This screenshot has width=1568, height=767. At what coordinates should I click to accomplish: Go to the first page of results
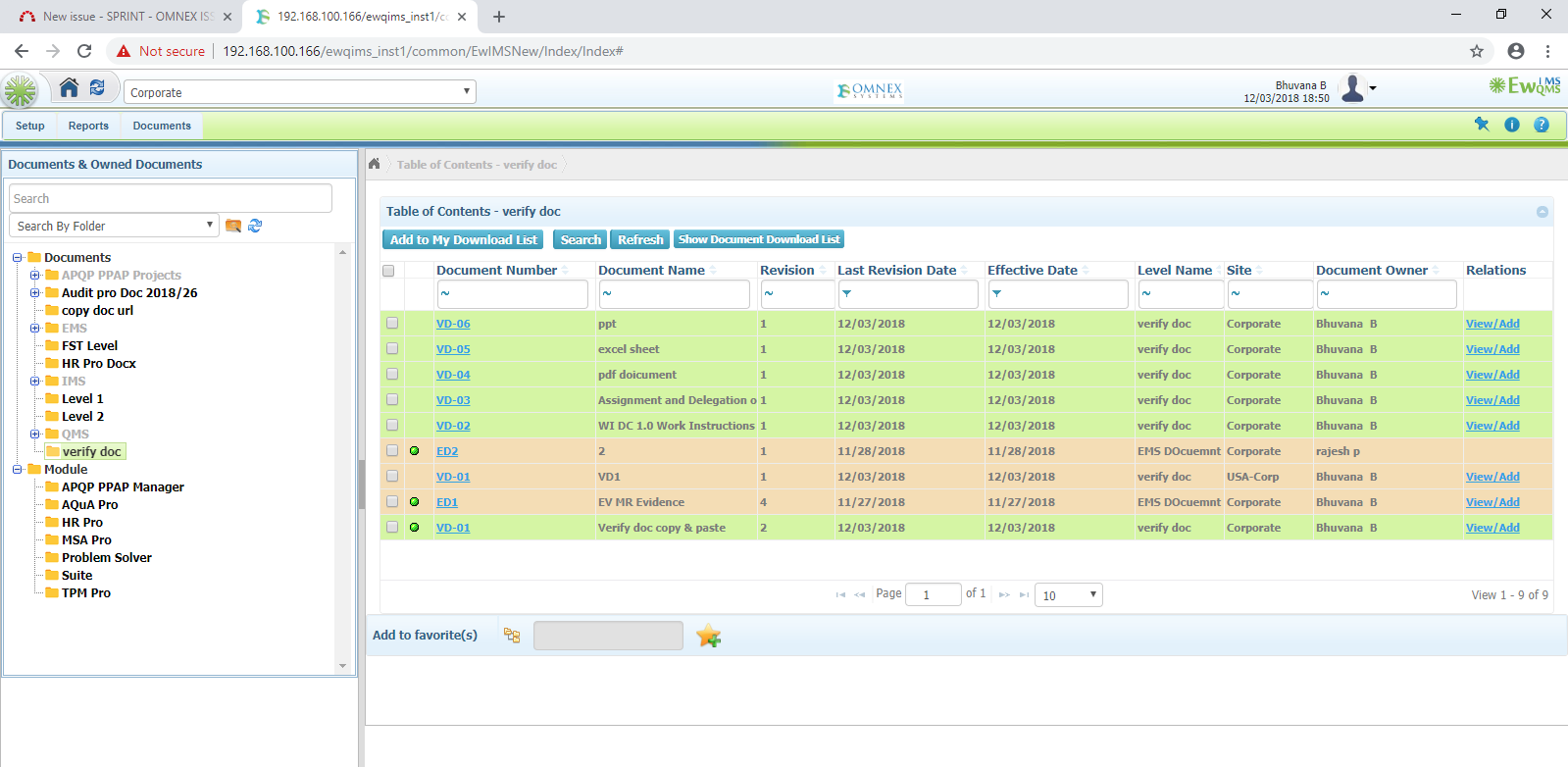pos(840,594)
